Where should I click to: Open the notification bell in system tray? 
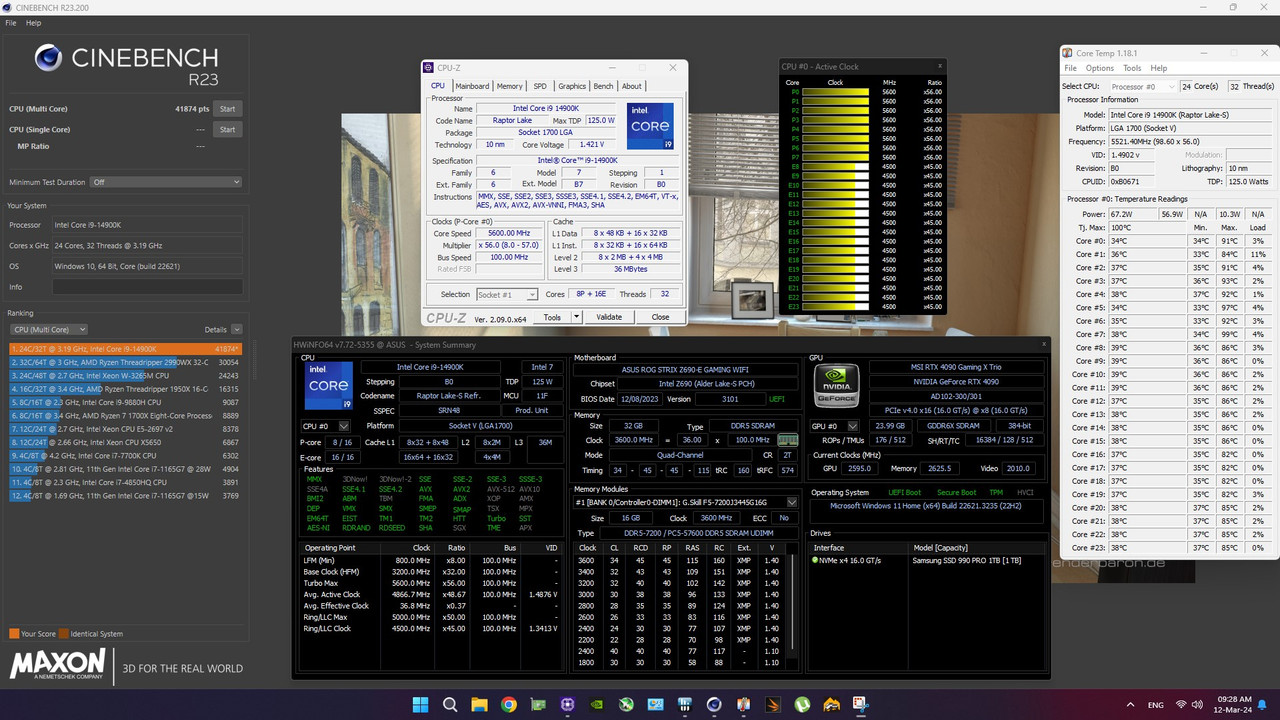pyautogui.click(x=1261, y=705)
